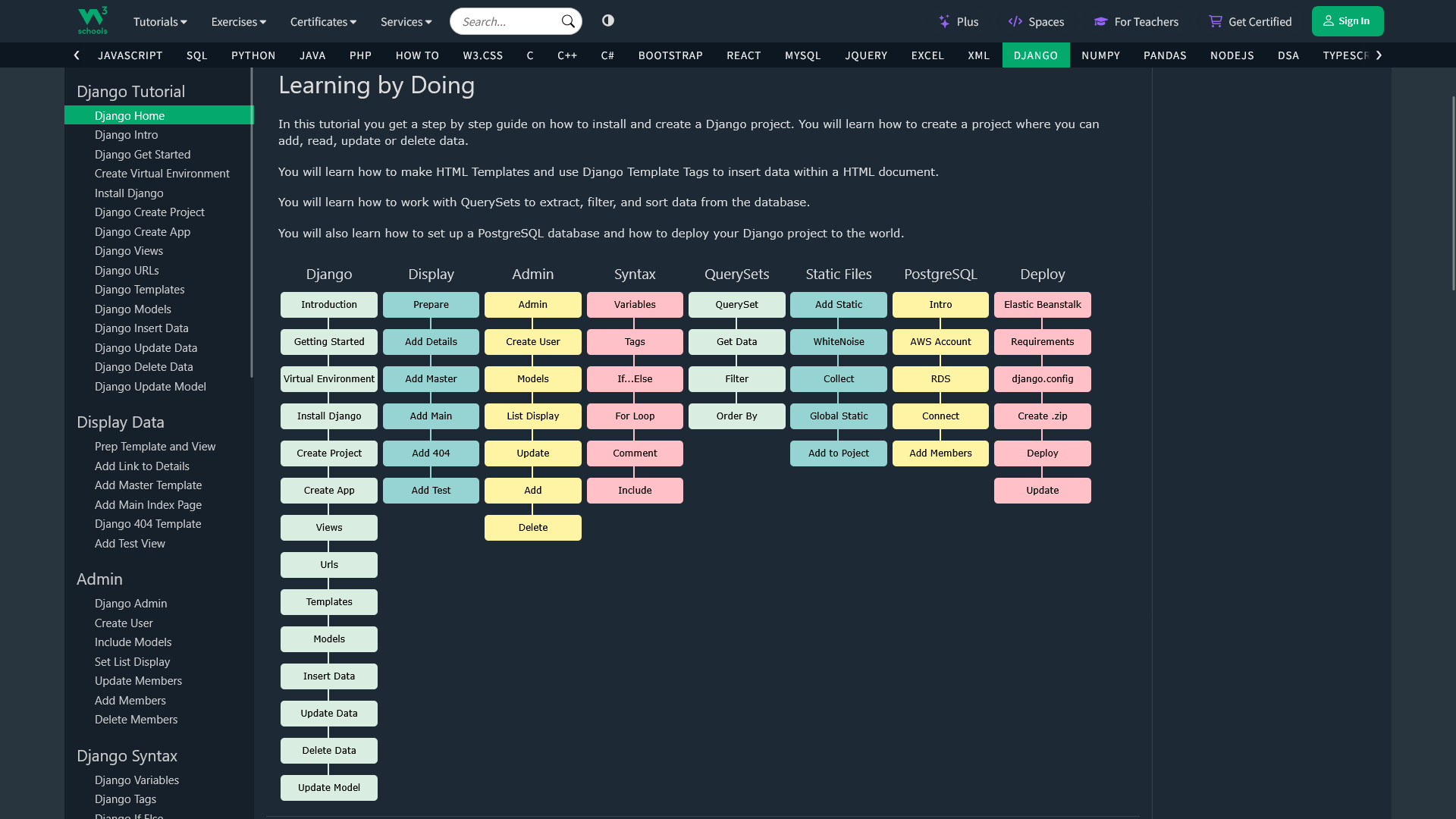Image resolution: width=1456 pixels, height=819 pixels.
Task: Open the Services dropdown
Action: click(x=406, y=21)
